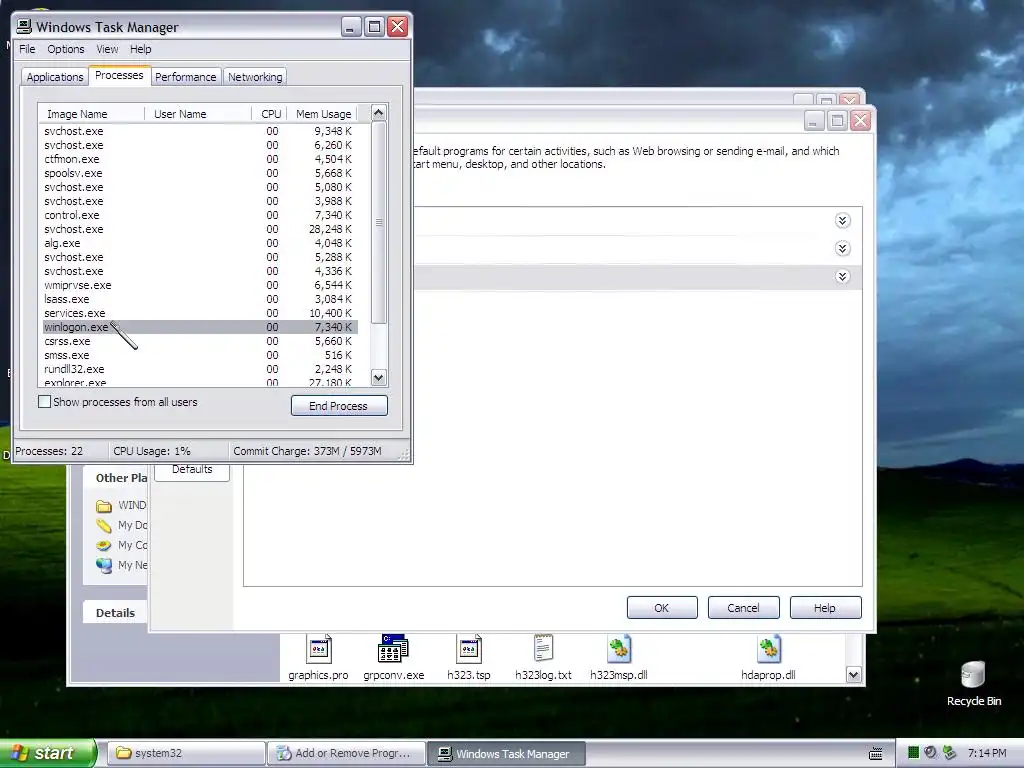The image size is (1024, 768).
Task: Open the My Network Places icon in Other Places
Action: 104,565
